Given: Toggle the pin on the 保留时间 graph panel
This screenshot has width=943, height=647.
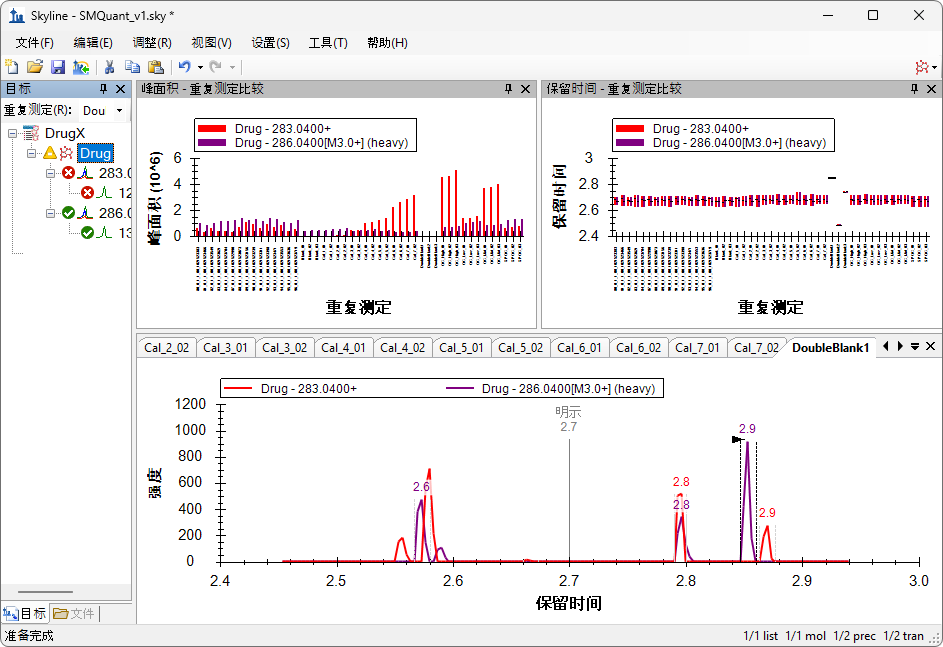Looking at the screenshot, I should point(914,89).
